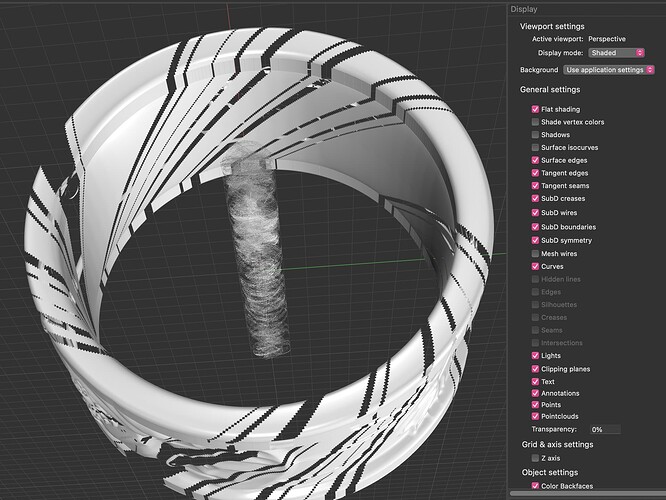
Task: Click the 'Grid & axis settings' heading
Action: (557, 444)
